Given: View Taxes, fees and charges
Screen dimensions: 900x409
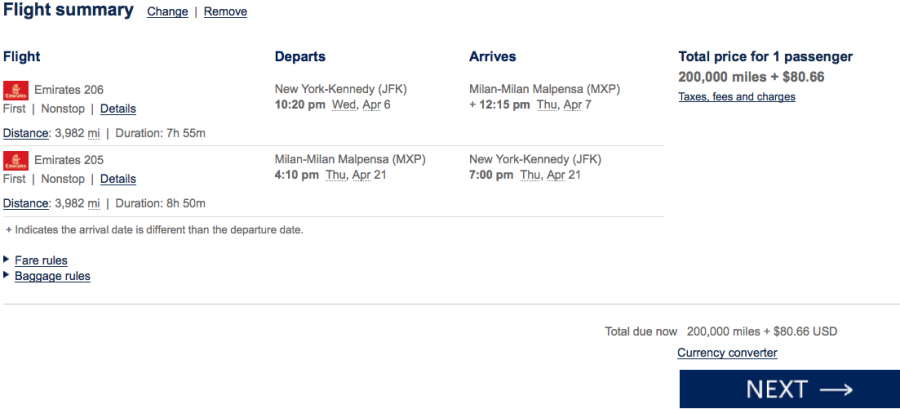Looking at the screenshot, I should pyautogui.click(x=737, y=97).
